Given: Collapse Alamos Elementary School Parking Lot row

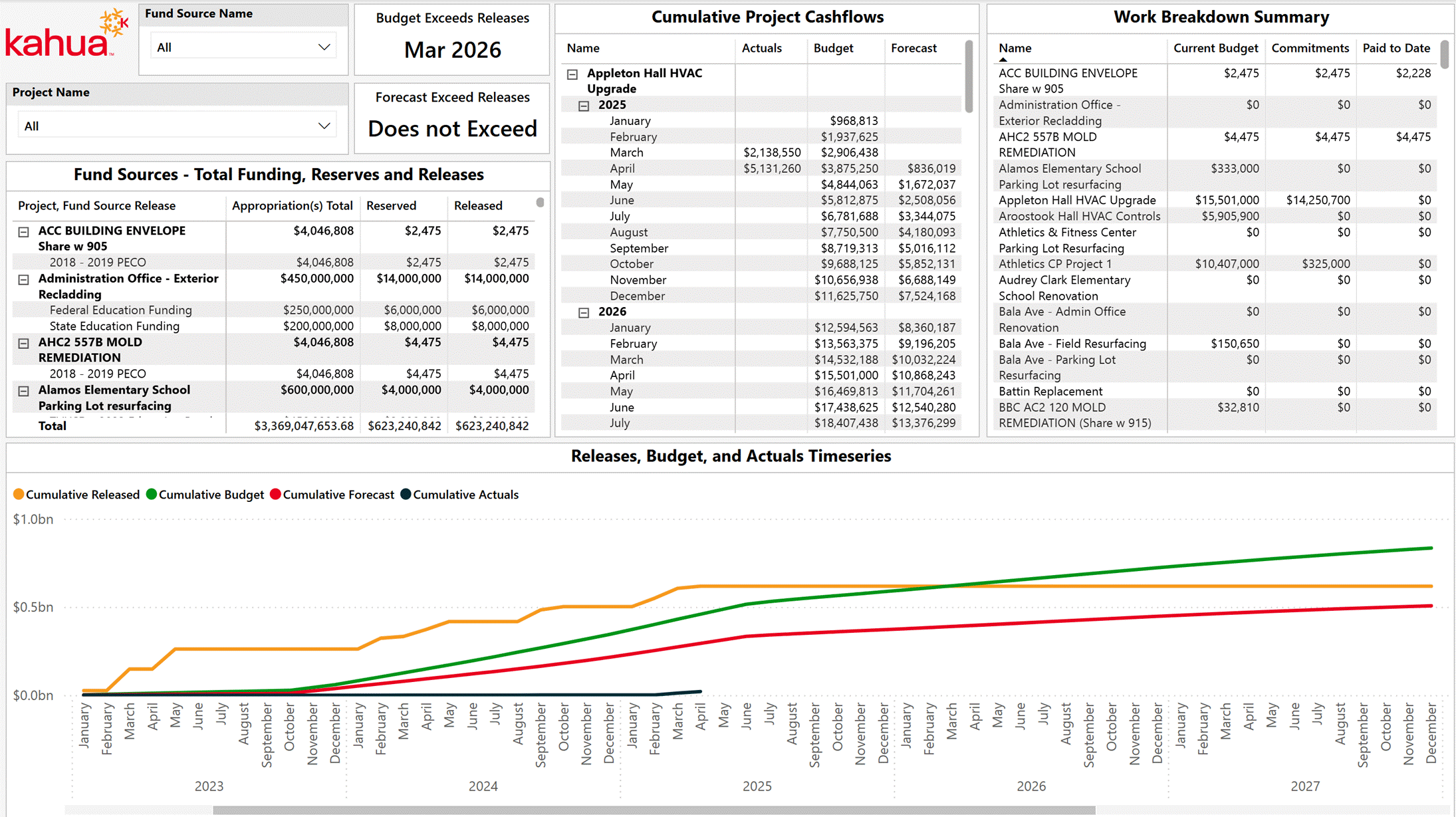Looking at the screenshot, I should (24, 392).
